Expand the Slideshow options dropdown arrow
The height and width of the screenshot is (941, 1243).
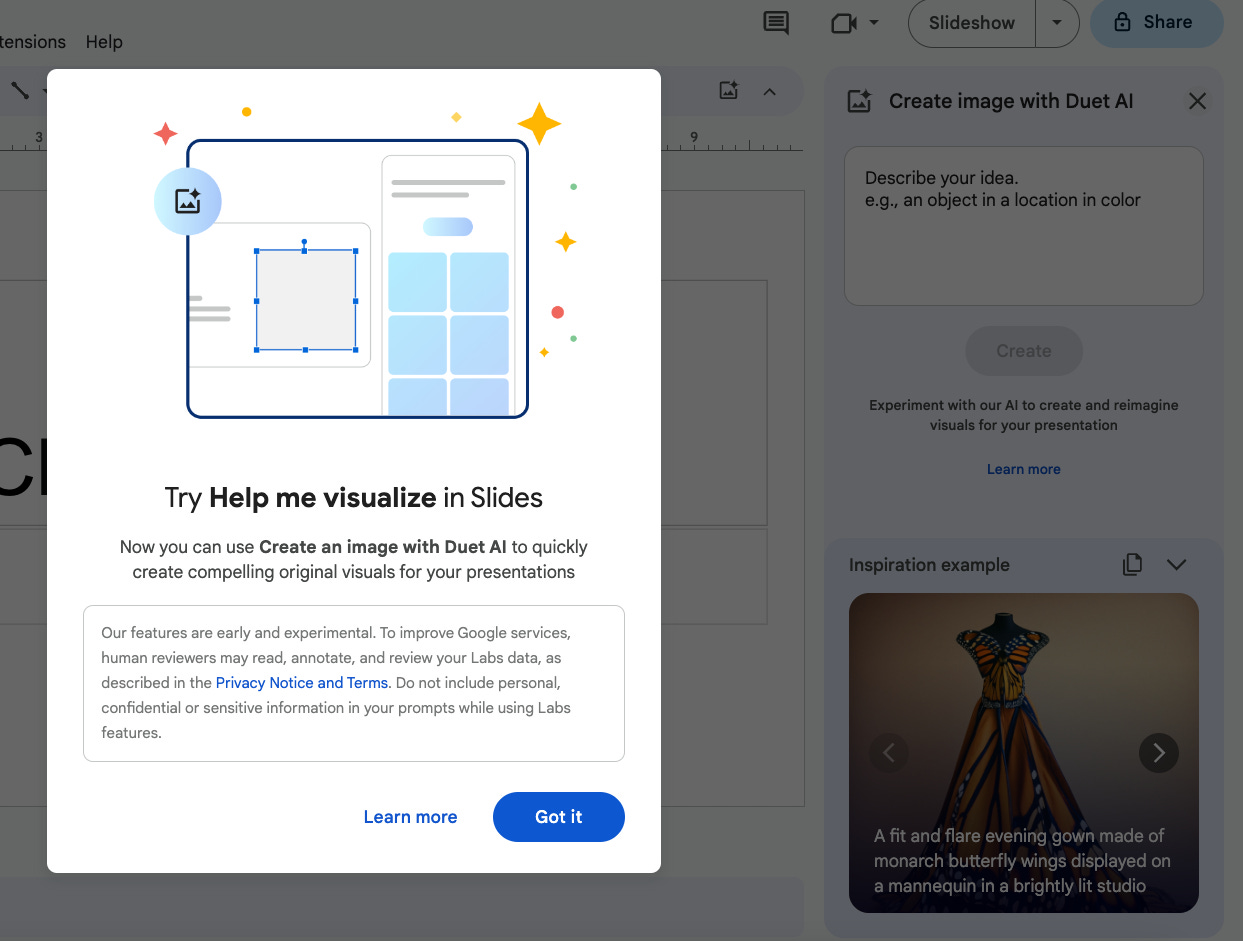coord(1057,23)
